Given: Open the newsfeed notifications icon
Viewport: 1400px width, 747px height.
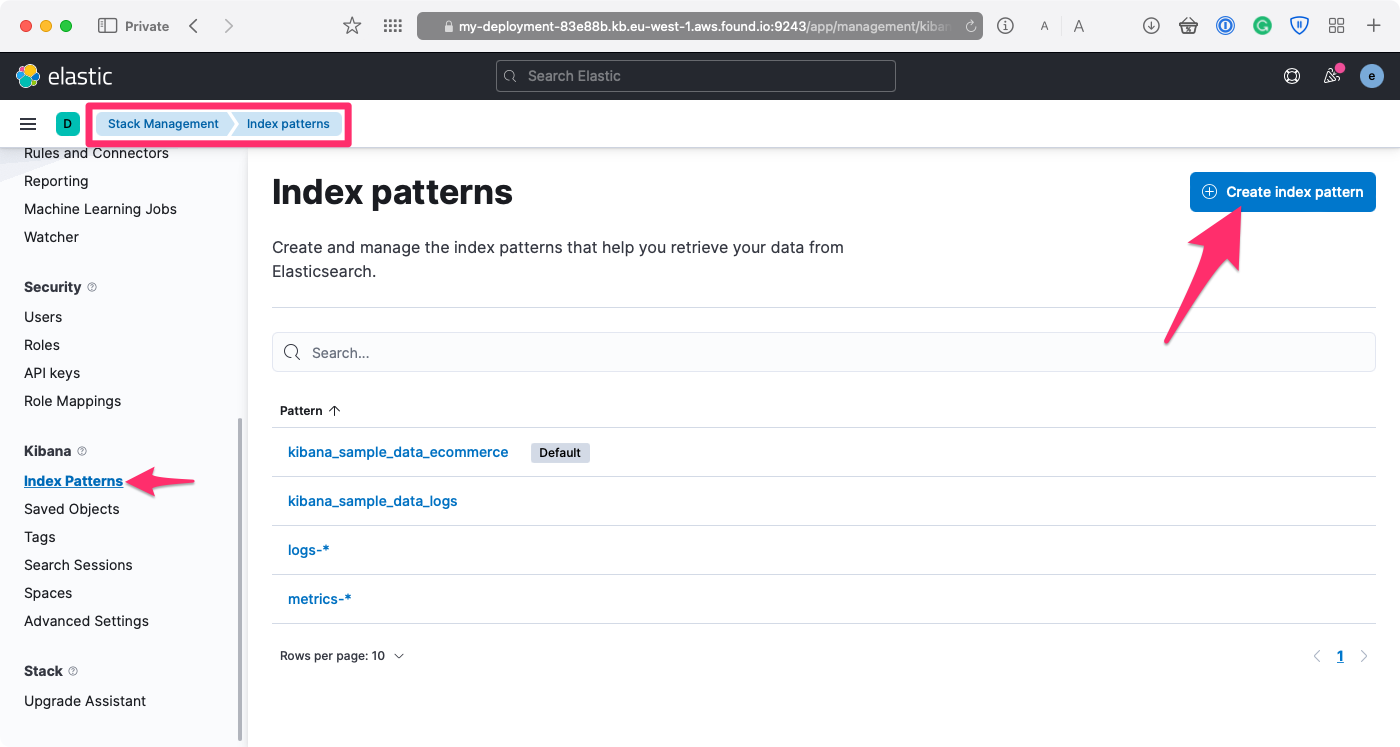Looking at the screenshot, I should coord(1331,76).
